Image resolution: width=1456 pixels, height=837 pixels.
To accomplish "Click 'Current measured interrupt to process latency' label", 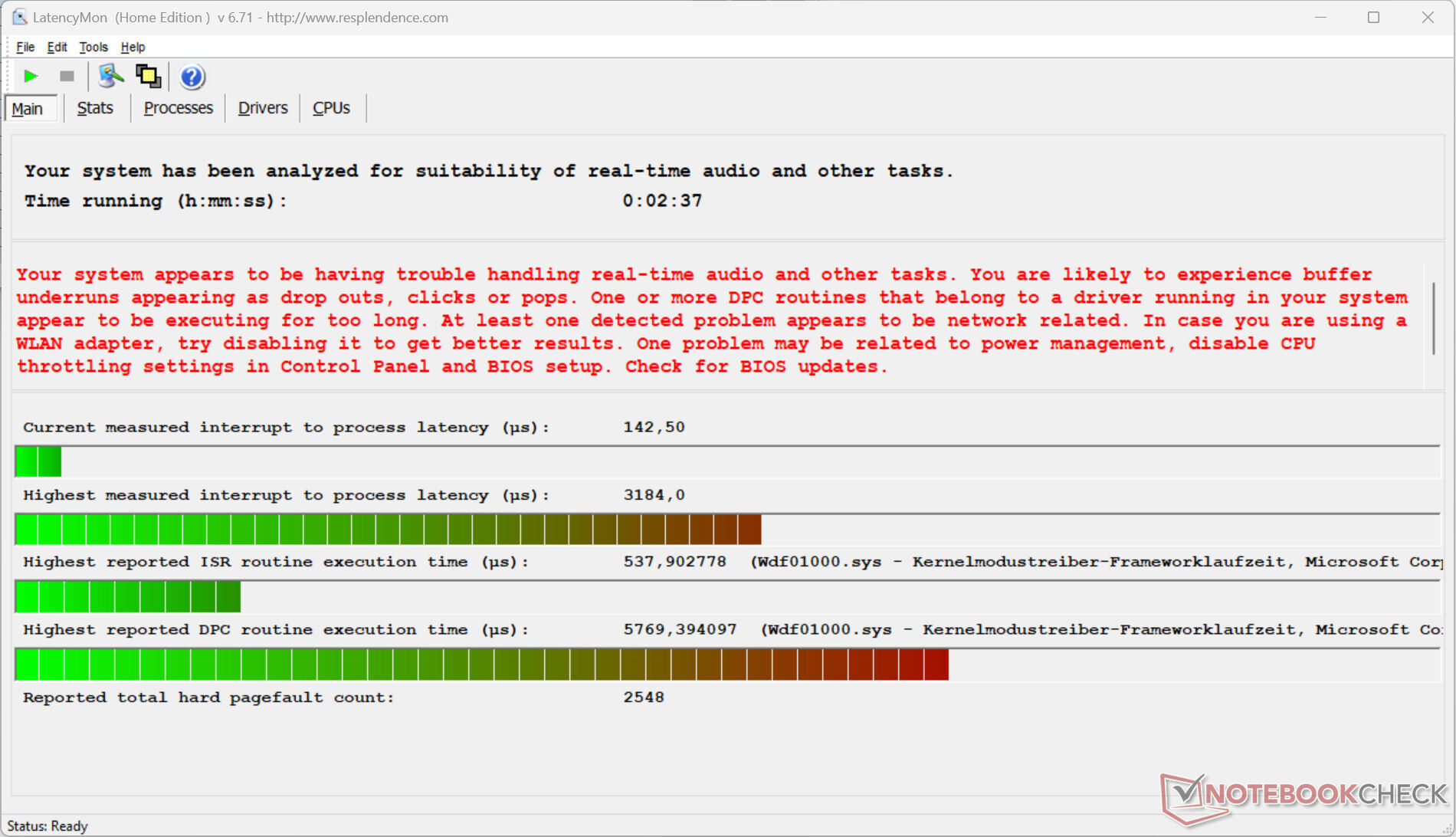I will 287,428.
